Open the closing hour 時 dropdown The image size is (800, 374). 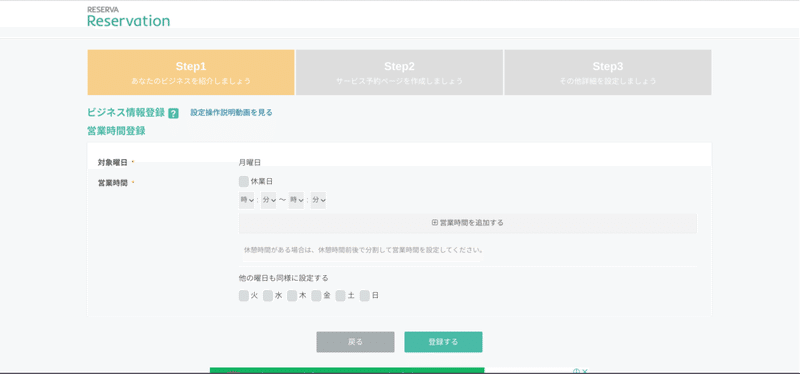(296, 201)
